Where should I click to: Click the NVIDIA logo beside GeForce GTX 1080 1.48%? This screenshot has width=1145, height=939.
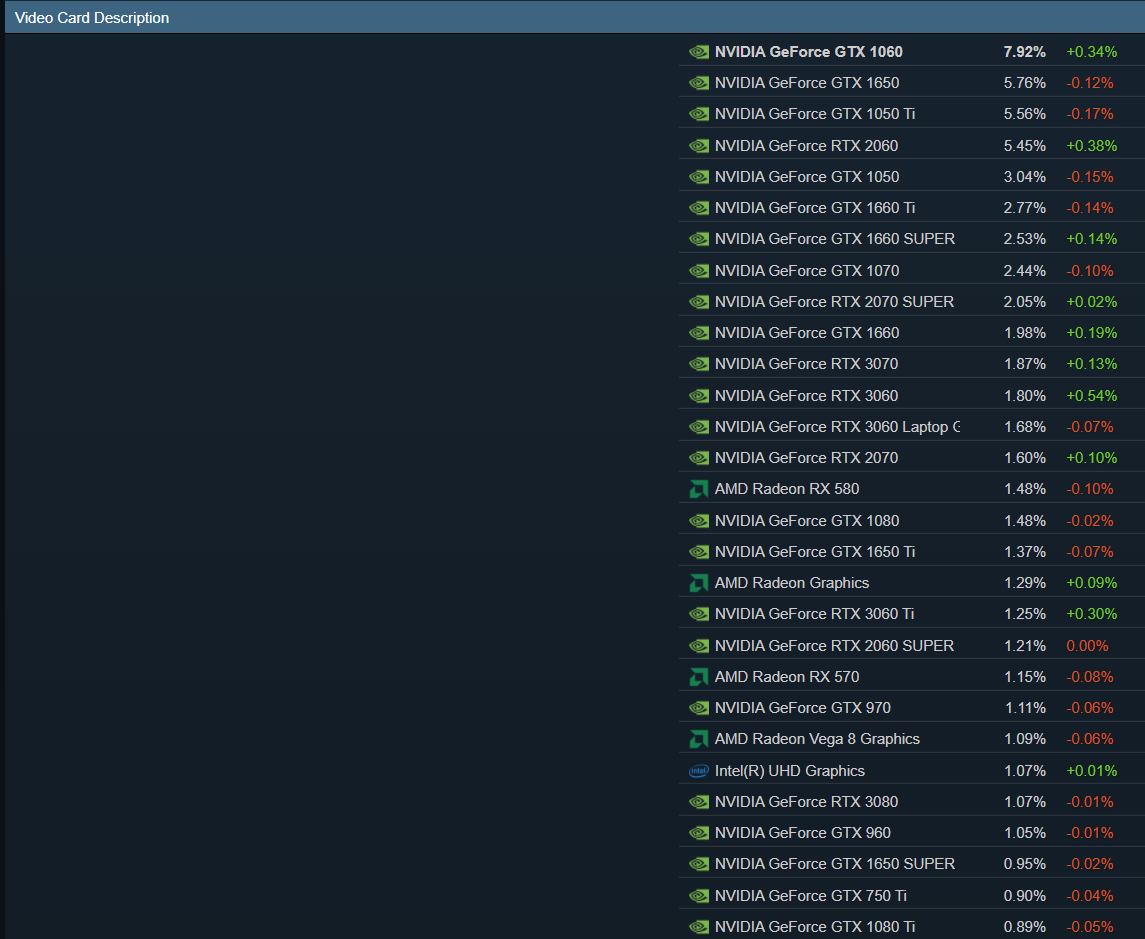[699, 521]
